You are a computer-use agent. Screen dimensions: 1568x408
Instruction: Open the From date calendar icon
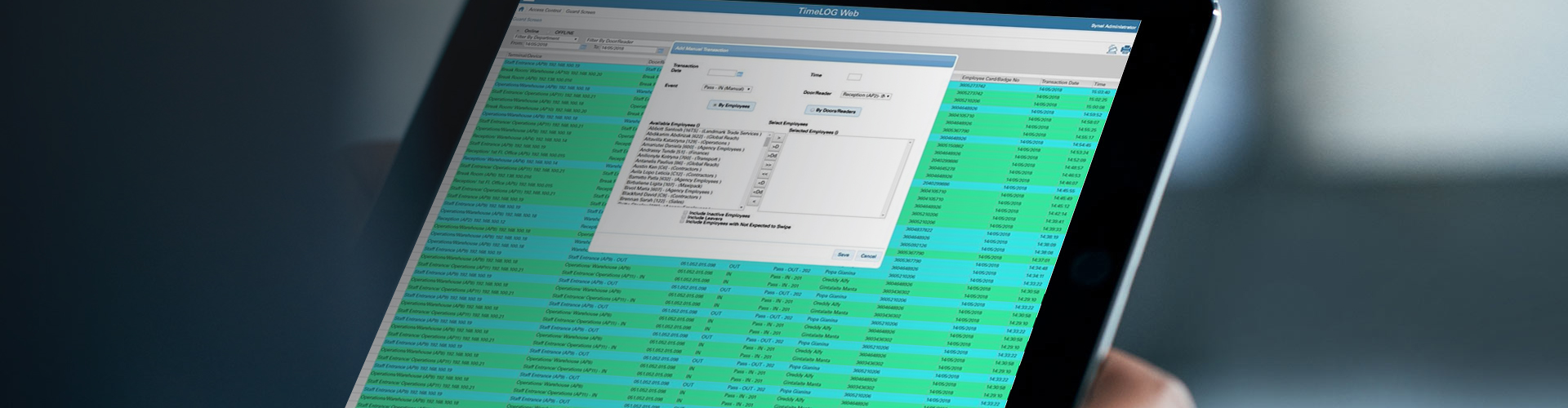pyautogui.click(x=583, y=47)
